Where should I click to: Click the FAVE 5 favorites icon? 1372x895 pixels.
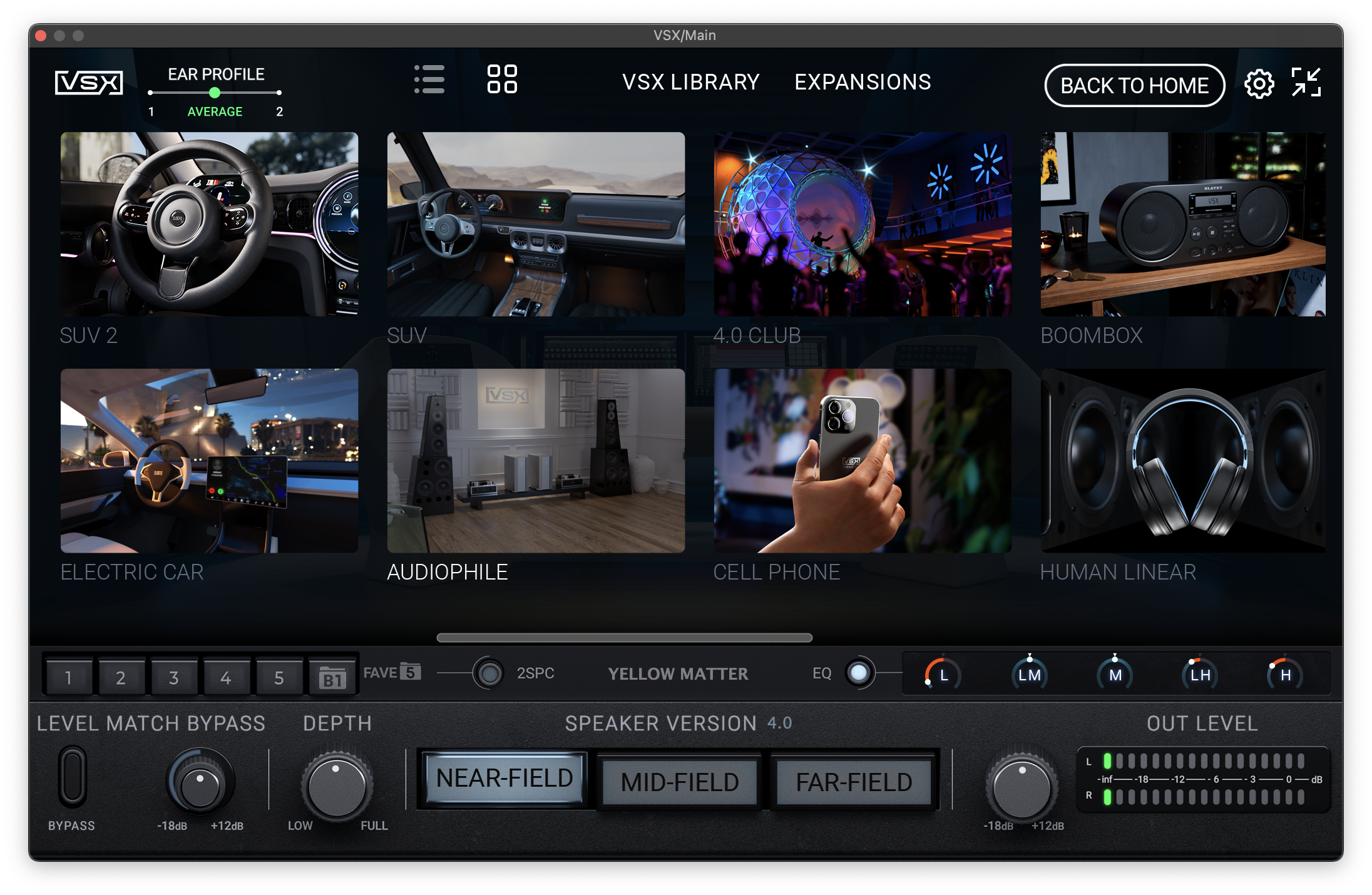[392, 672]
